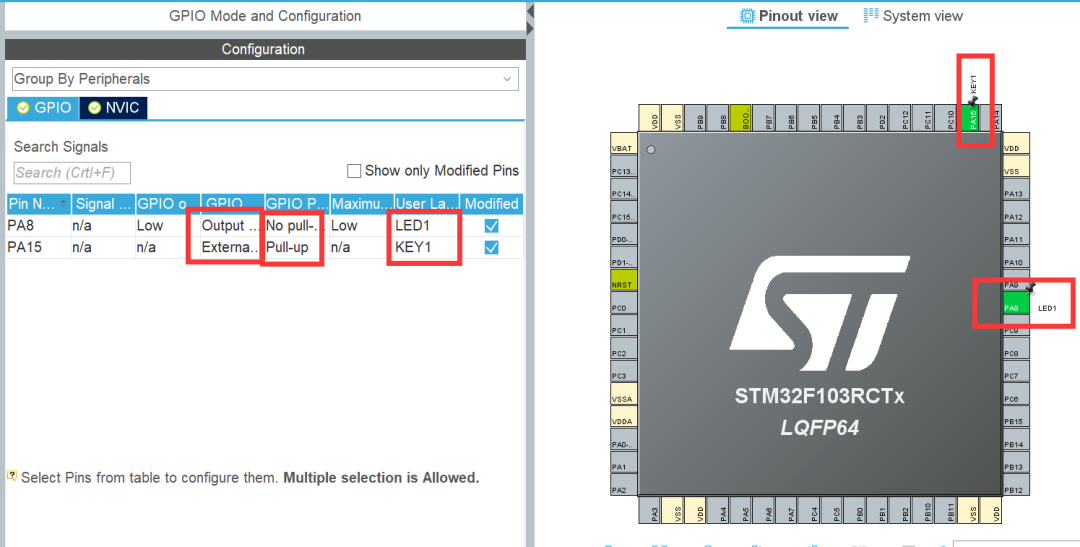
Task: Toggle the Modified checkbox in the PA15 row
Action: (491, 247)
